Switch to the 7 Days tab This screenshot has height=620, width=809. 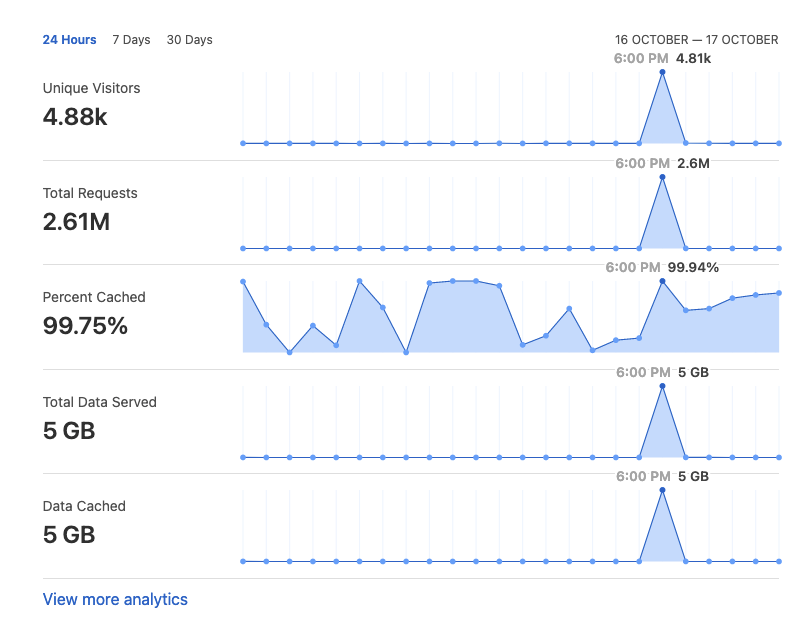tap(131, 40)
